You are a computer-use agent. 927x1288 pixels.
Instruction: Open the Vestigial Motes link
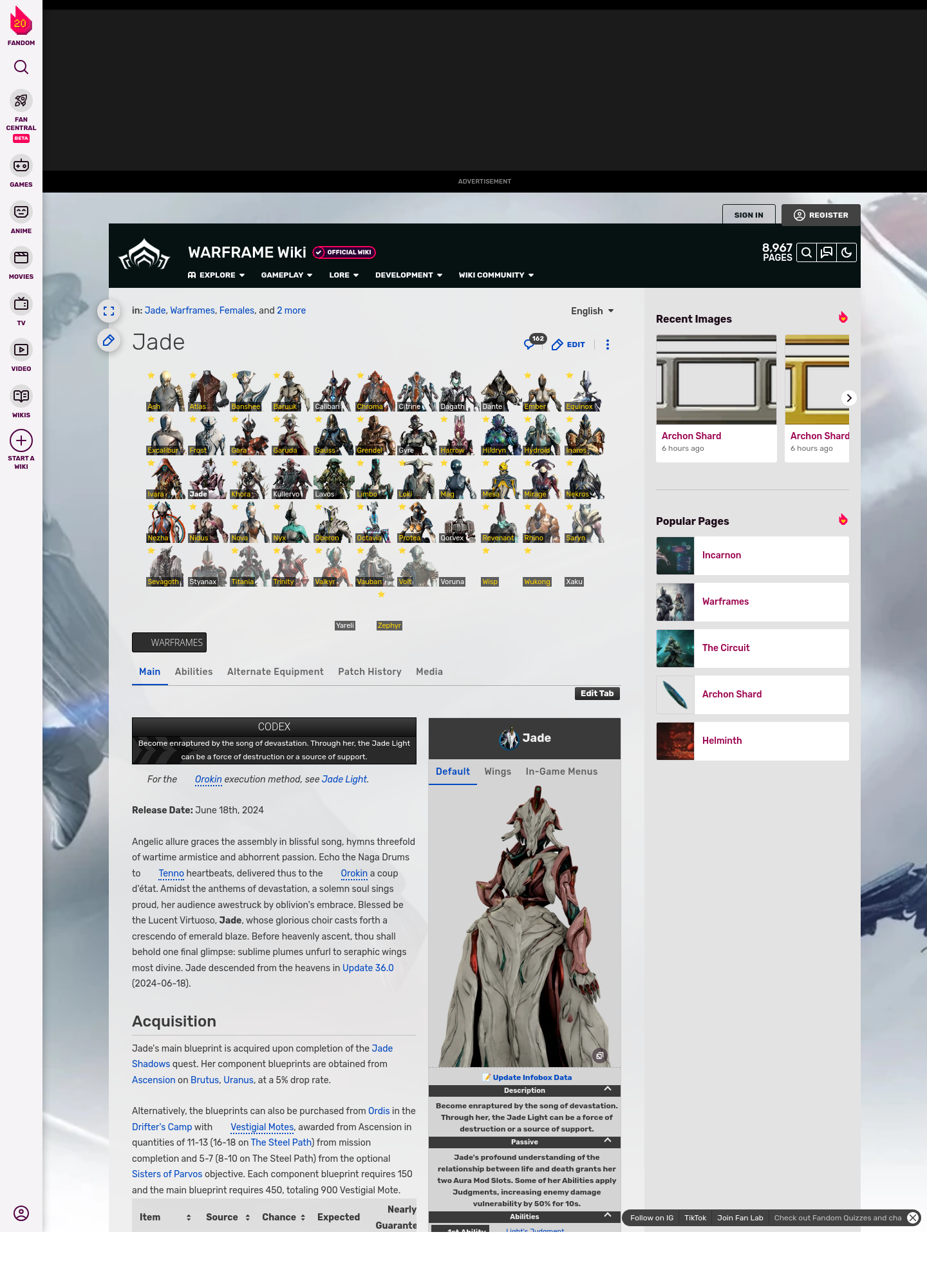262,1127
